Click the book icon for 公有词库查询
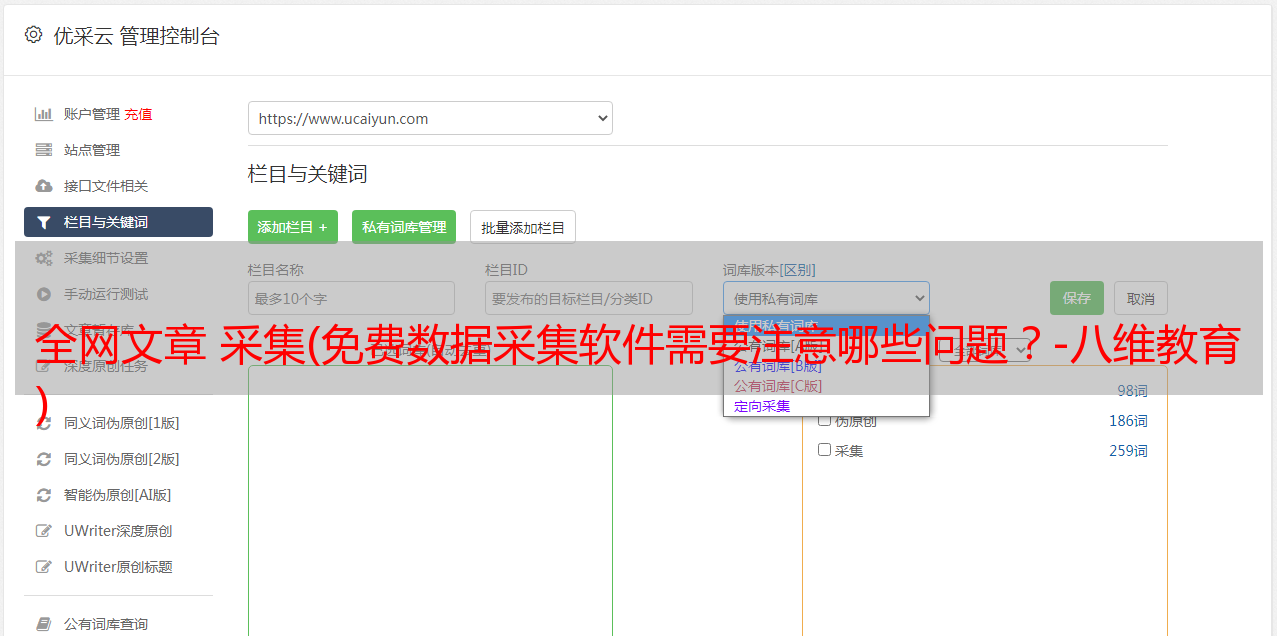This screenshot has width=1277, height=636. [x=44, y=624]
